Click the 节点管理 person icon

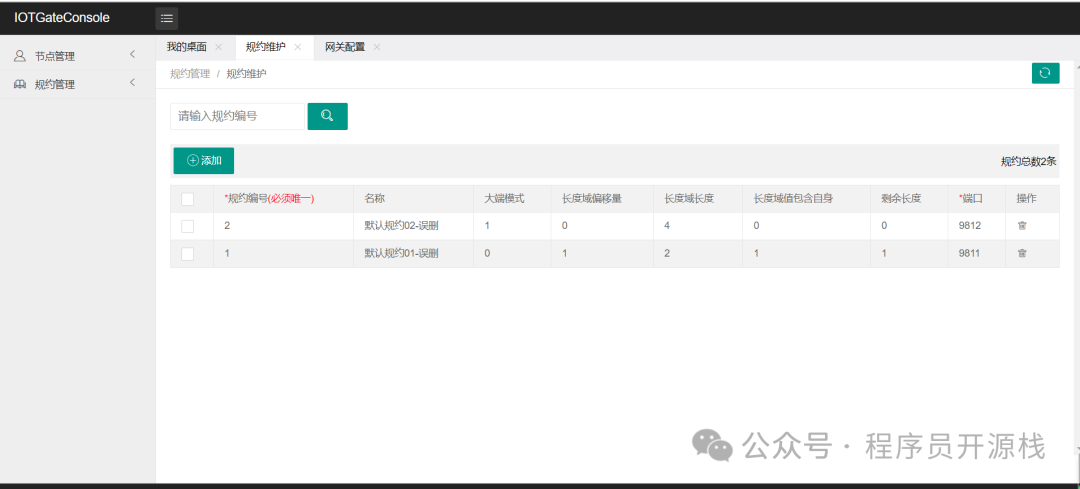tap(20, 56)
